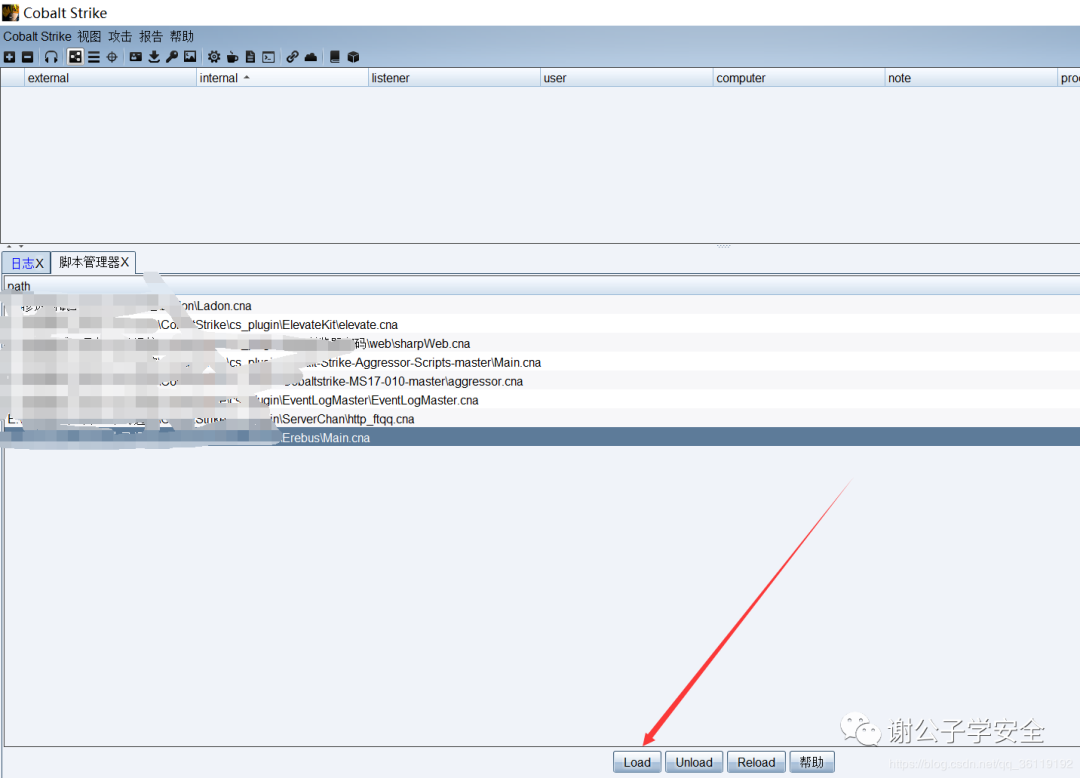Select the Aggressor-Scripts-master\Main.cna row
Image resolution: width=1080 pixels, height=778 pixels.
pyautogui.click(x=542, y=362)
